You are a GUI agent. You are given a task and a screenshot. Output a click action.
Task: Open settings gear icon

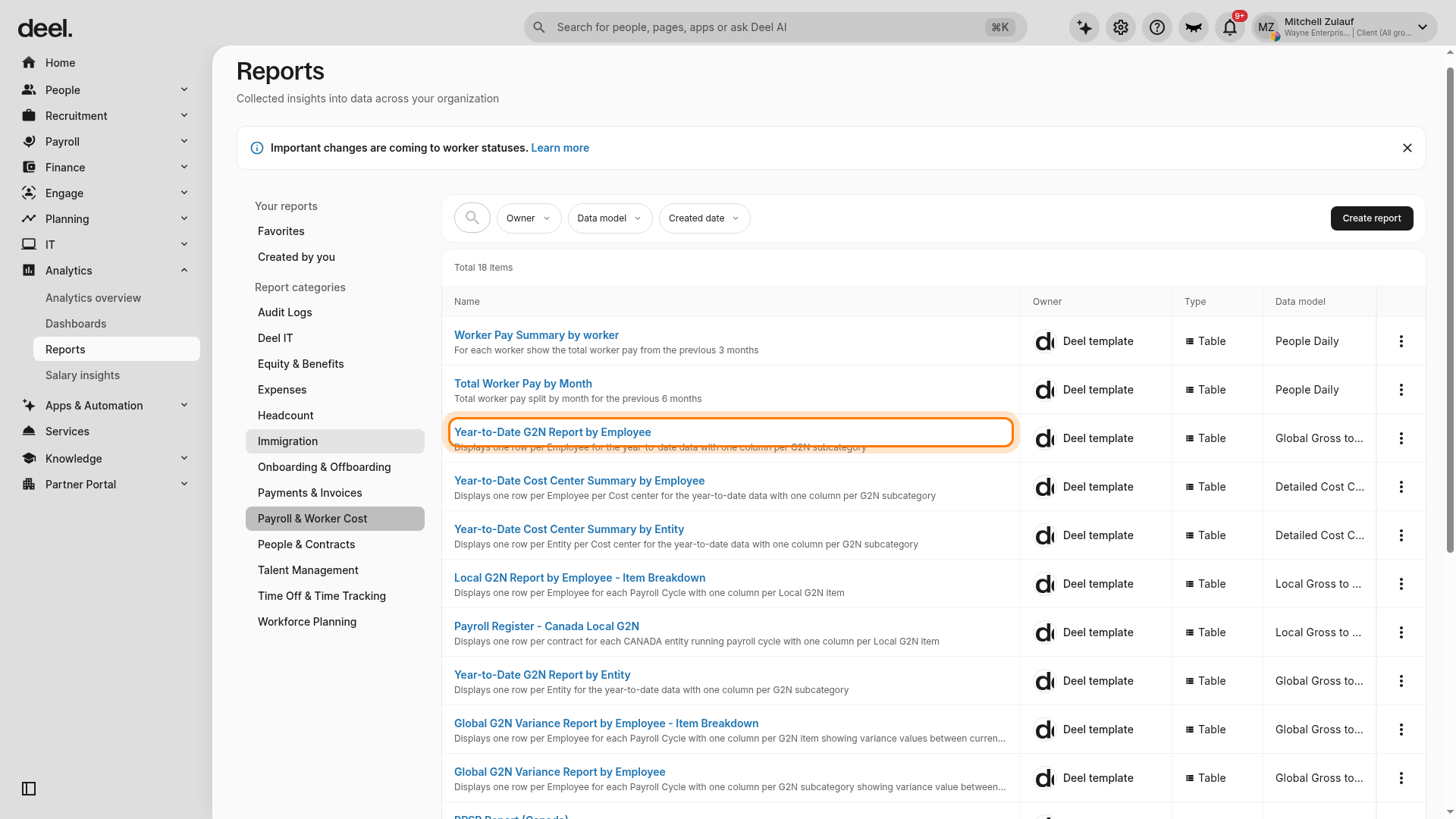pos(1121,27)
